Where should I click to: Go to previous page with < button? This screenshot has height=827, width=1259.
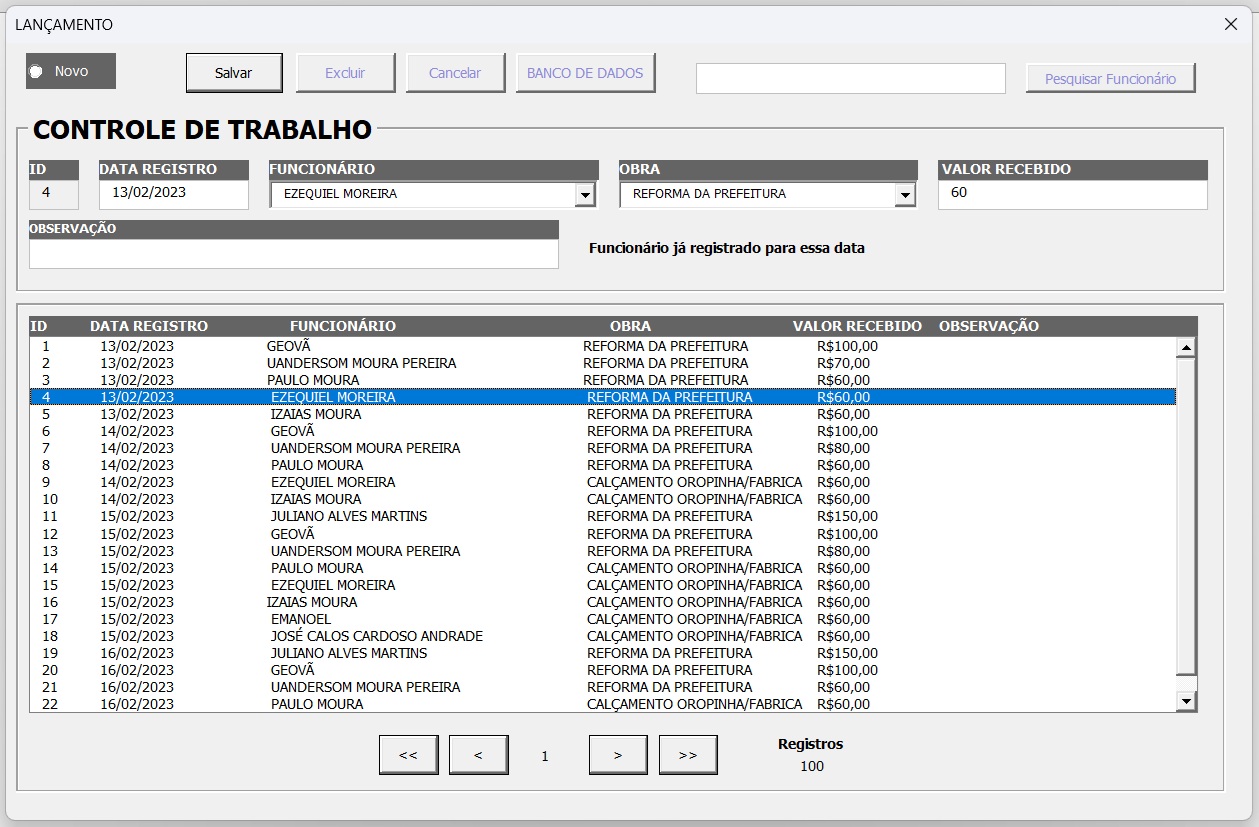click(478, 755)
